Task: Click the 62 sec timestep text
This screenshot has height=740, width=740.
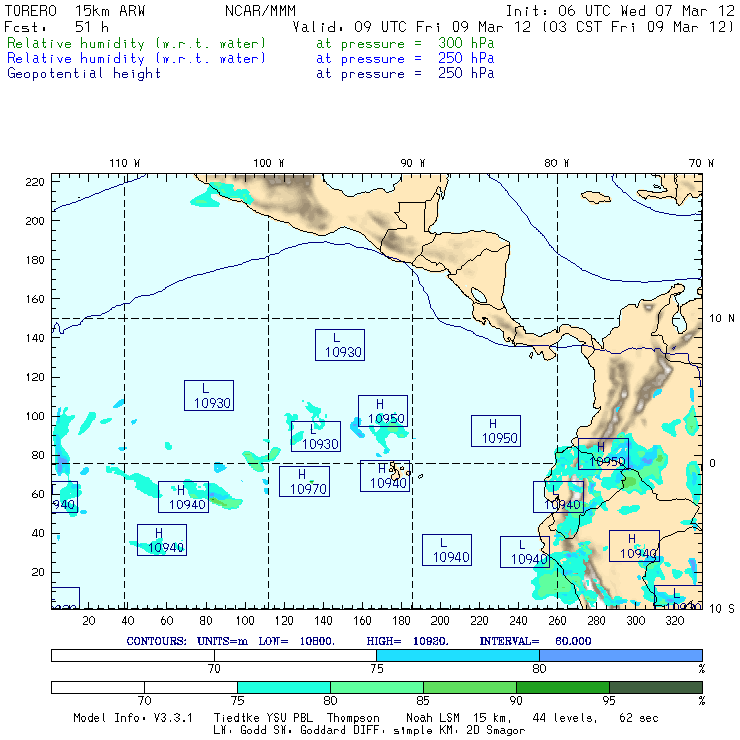Action: [x=639, y=718]
